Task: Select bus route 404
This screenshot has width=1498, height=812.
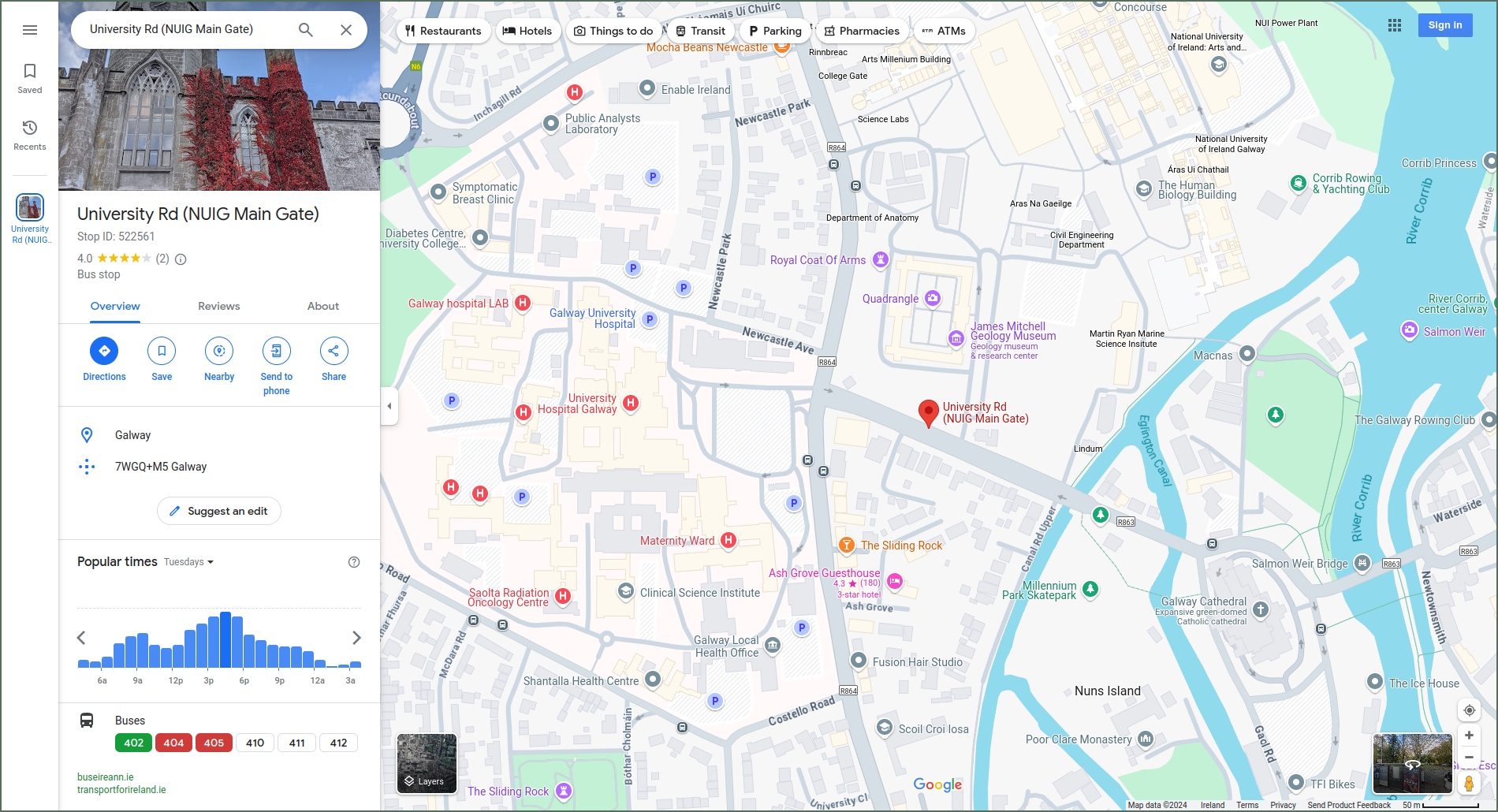Action: coord(174,743)
